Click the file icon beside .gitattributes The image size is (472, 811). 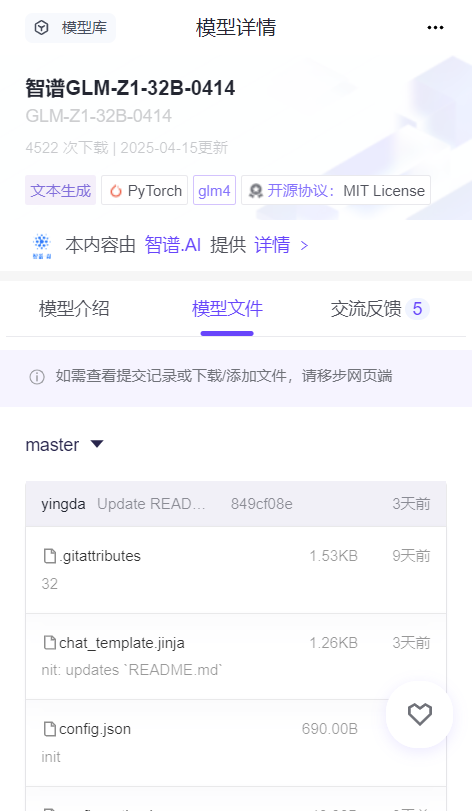[50, 556]
